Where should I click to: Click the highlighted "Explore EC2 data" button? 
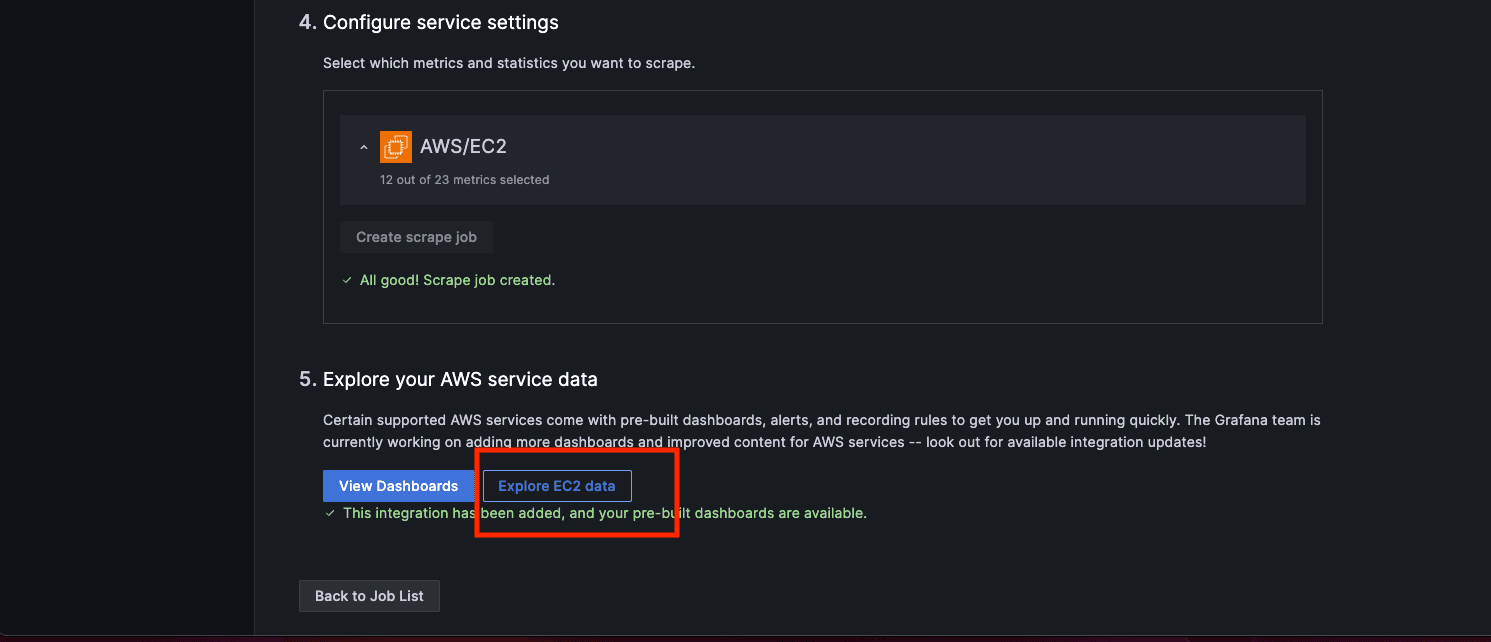click(556, 485)
